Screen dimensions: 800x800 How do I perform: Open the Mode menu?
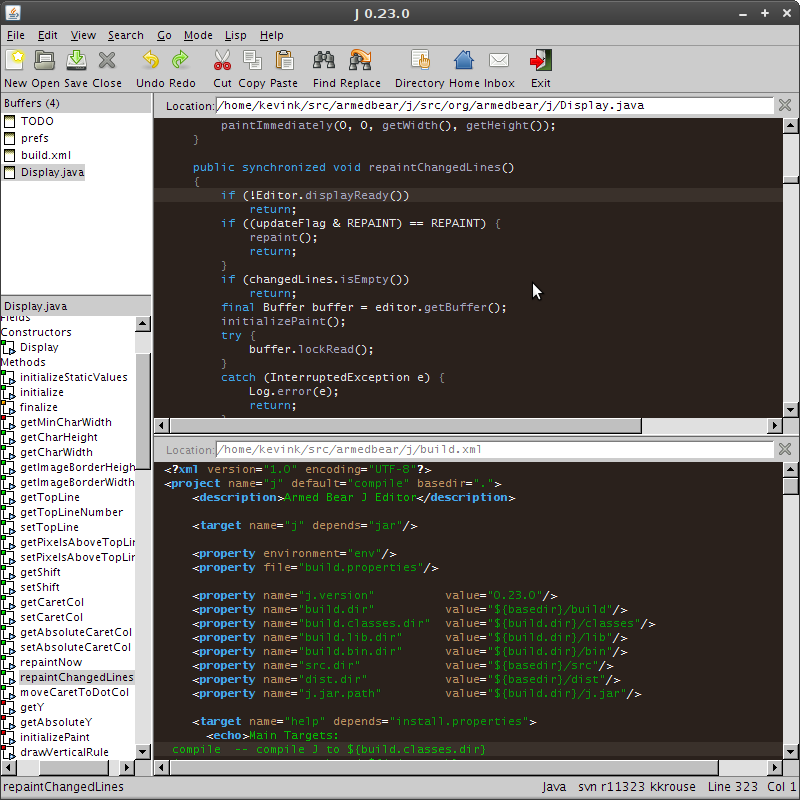pyautogui.click(x=199, y=35)
